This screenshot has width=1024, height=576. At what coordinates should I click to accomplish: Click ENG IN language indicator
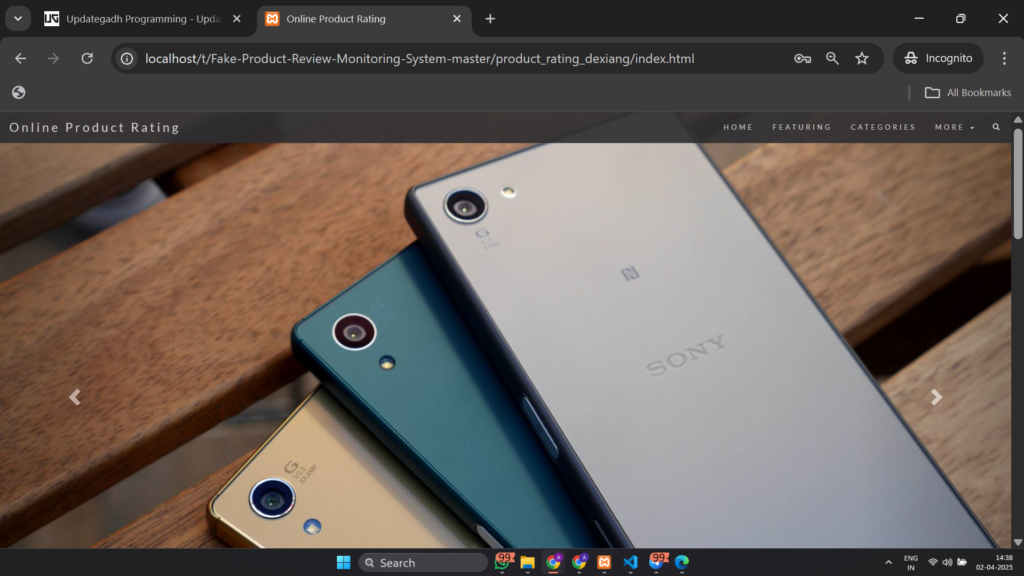tap(910, 562)
